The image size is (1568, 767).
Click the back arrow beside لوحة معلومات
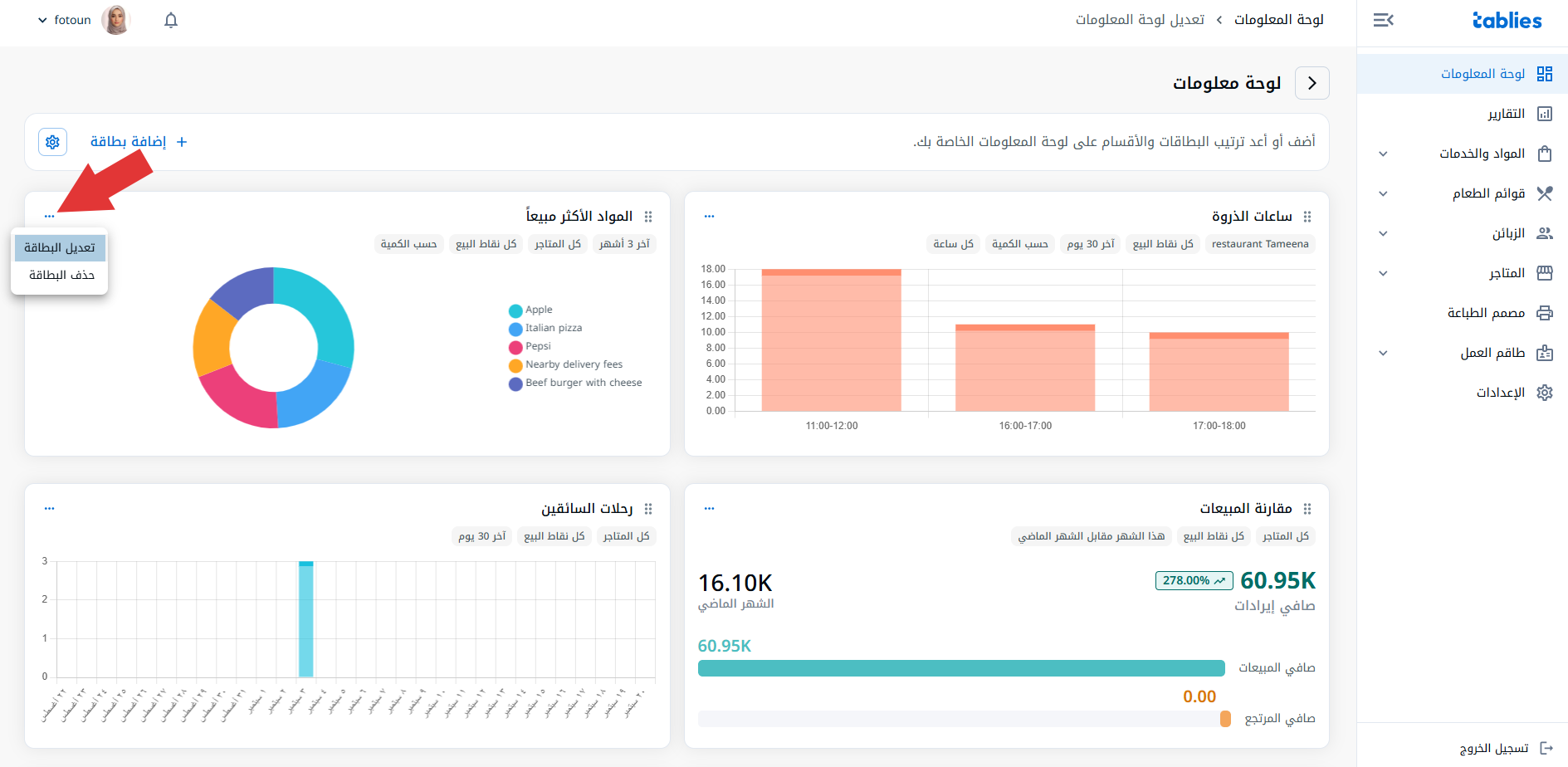pos(1312,83)
